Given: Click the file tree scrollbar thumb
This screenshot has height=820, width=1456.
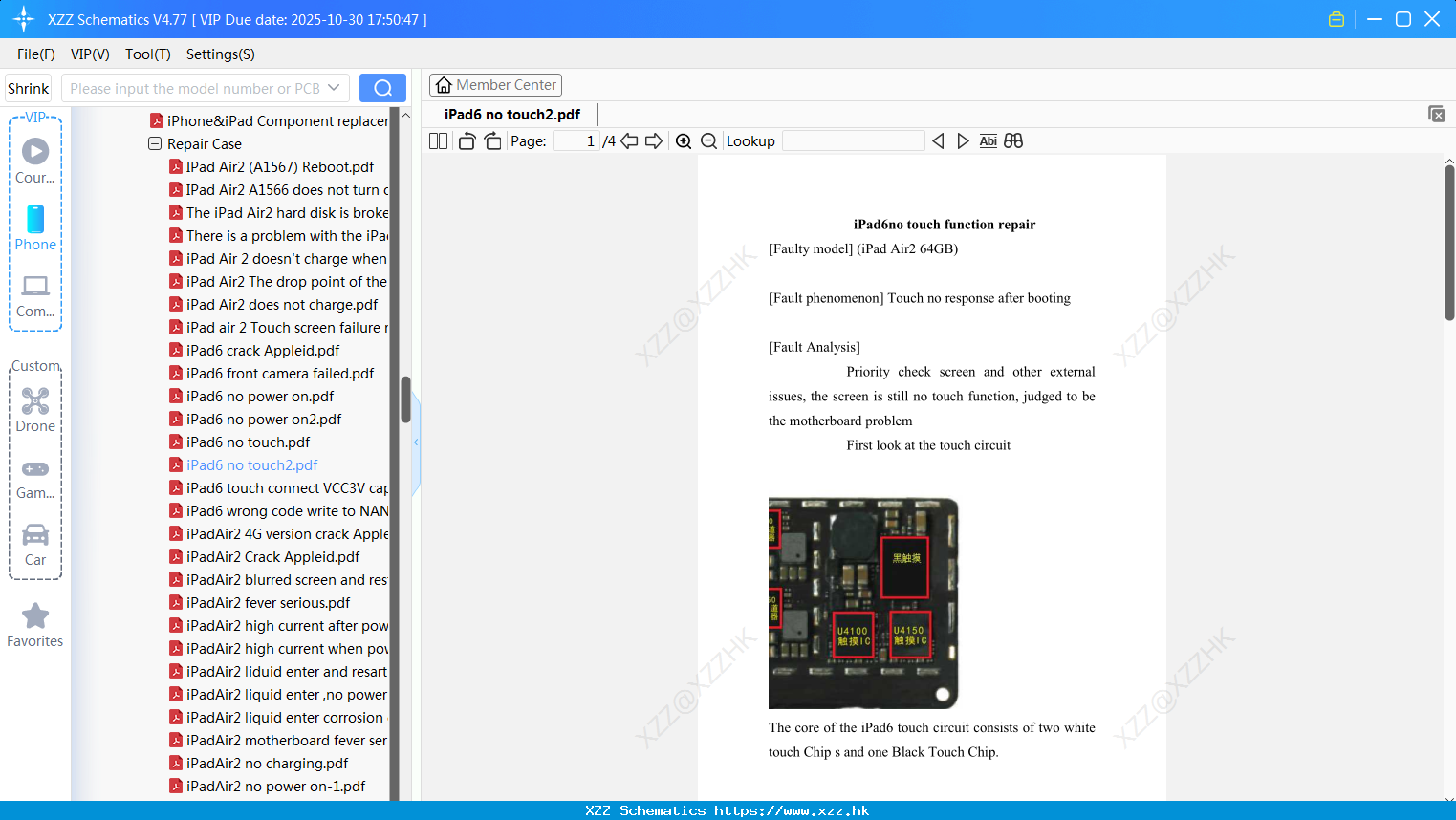Looking at the screenshot, I should tap(405, 399).
